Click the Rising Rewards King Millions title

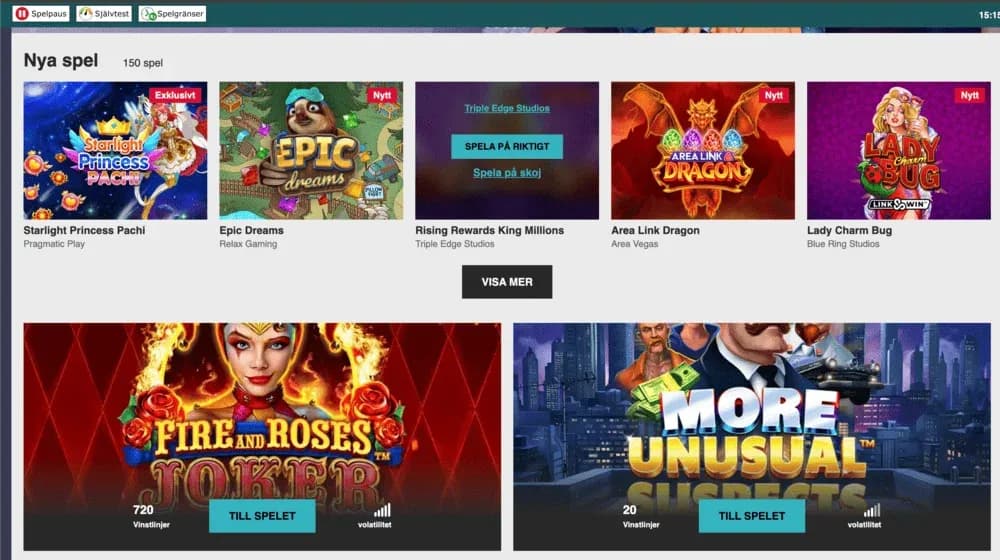tap(490, 230)
